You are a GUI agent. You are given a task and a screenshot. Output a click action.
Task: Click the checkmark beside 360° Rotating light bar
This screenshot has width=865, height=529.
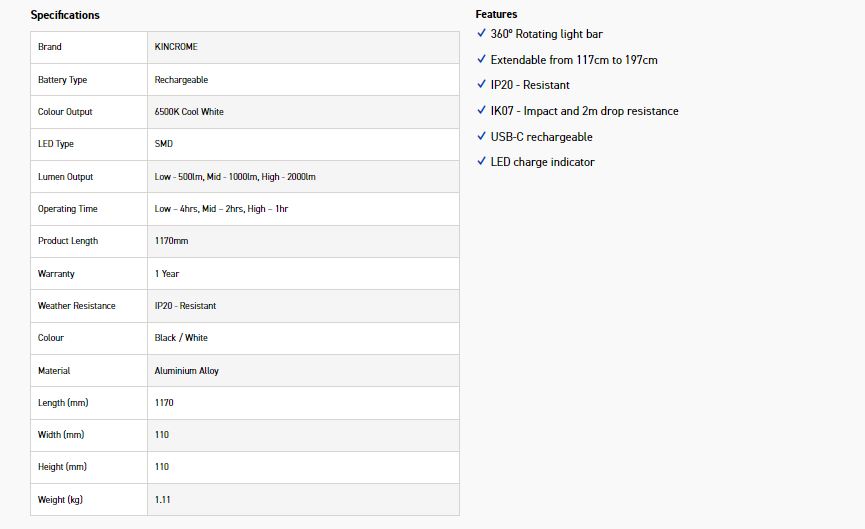482,34
